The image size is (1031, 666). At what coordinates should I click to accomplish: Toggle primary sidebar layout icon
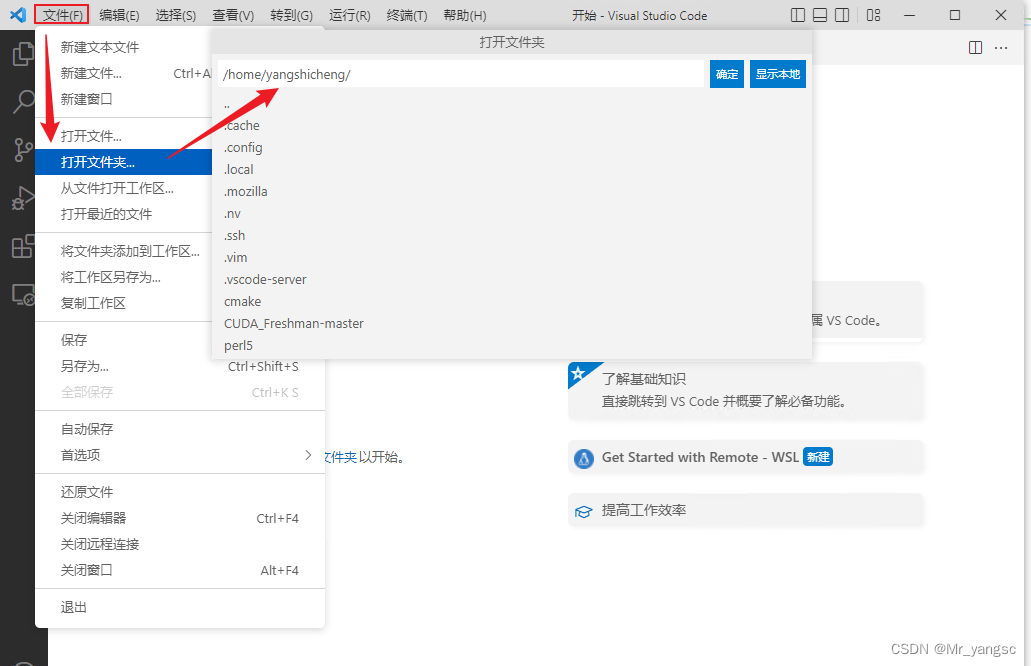(798, 14)
